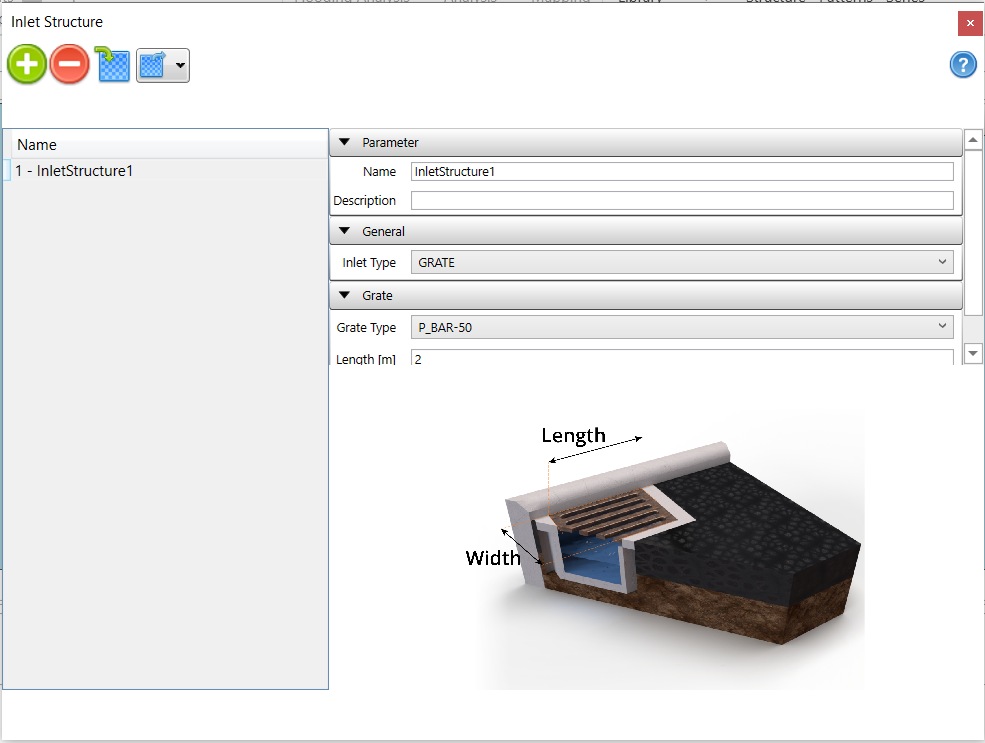Collapse the Grate section
The height and width of the screenshot is (743, 985).
coord(344,295)
